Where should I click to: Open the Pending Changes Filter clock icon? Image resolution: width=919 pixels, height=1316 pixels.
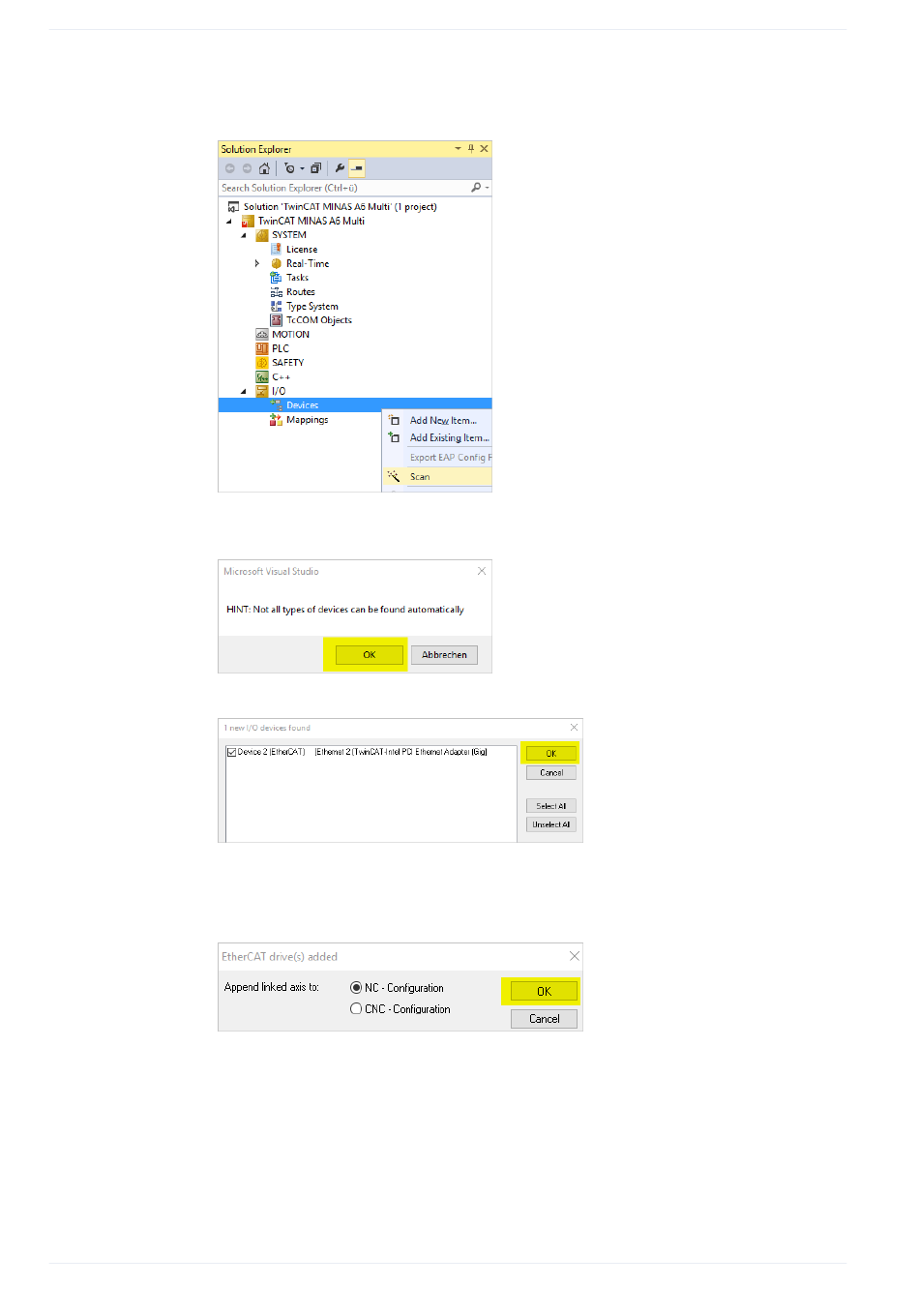pos(289,168)
